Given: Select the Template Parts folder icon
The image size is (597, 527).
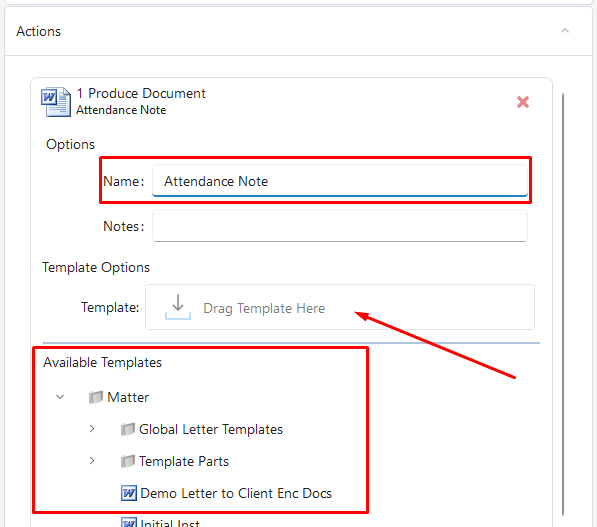Looking at the screenshot, I should [128, 461].
